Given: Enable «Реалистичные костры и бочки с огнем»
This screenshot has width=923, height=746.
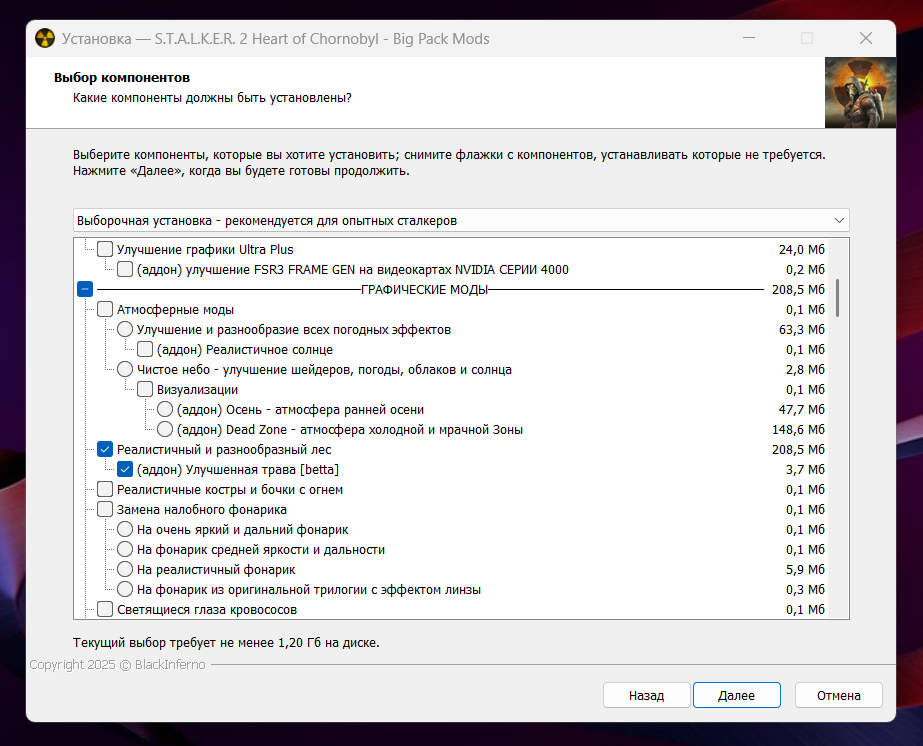Looking at the screenshot, I should click(105, 489).
